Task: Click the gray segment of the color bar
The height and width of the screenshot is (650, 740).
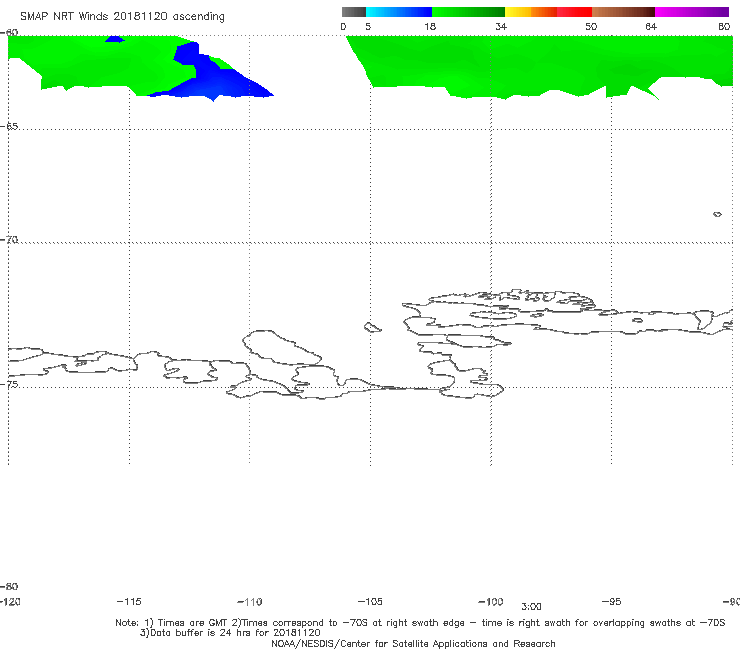Action: pos(354,12)
